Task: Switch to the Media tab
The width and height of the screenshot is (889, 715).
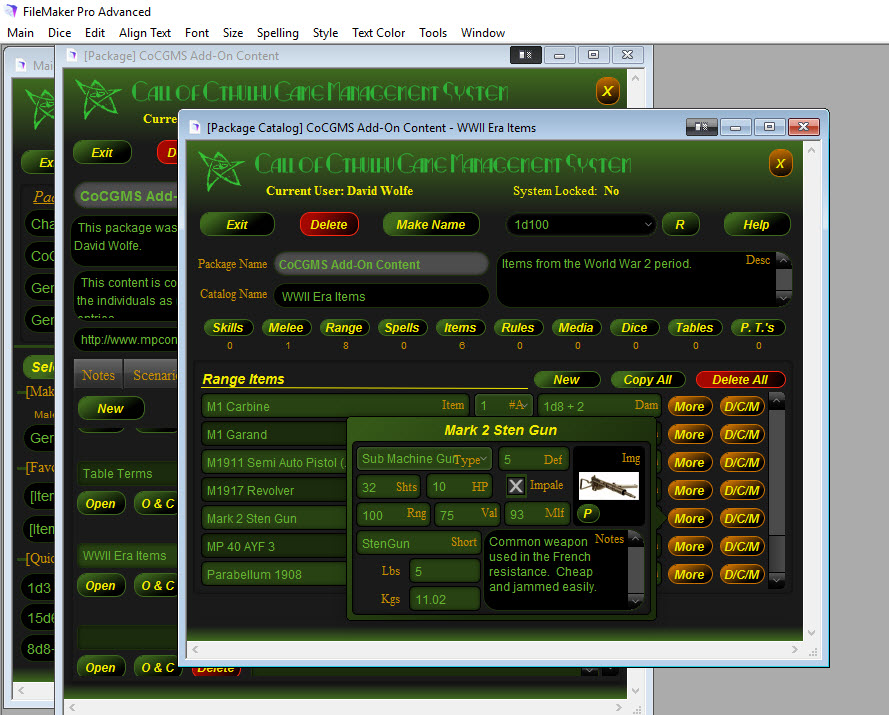Action: click(x=576, y=328)
